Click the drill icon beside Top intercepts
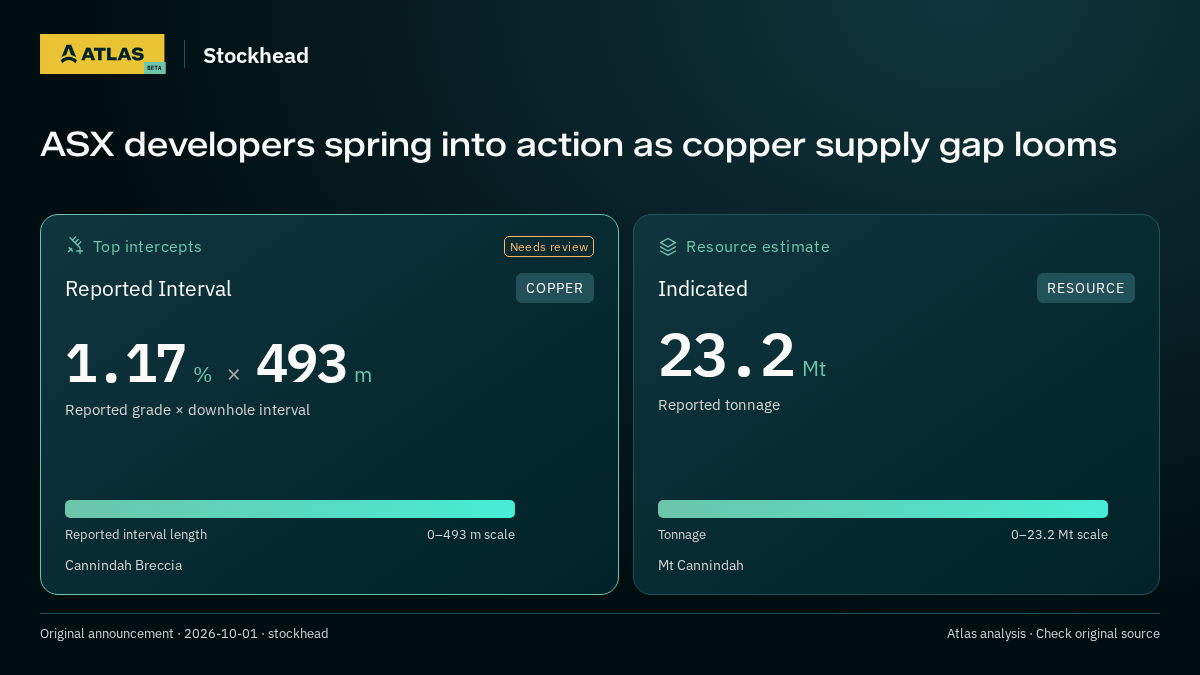Viewport: 1200px width, 675px height. [x=75, y=246]
